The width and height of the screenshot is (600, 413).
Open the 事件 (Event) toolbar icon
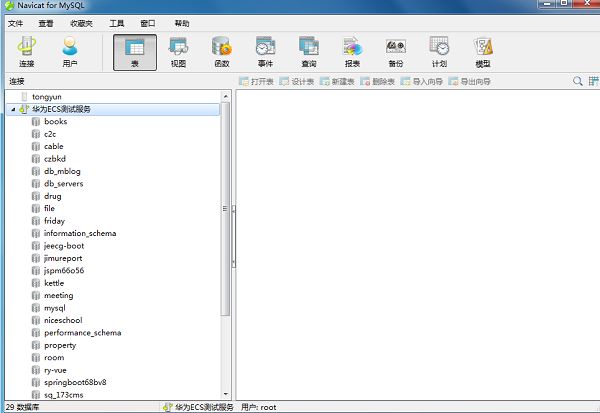pos(265,52)
